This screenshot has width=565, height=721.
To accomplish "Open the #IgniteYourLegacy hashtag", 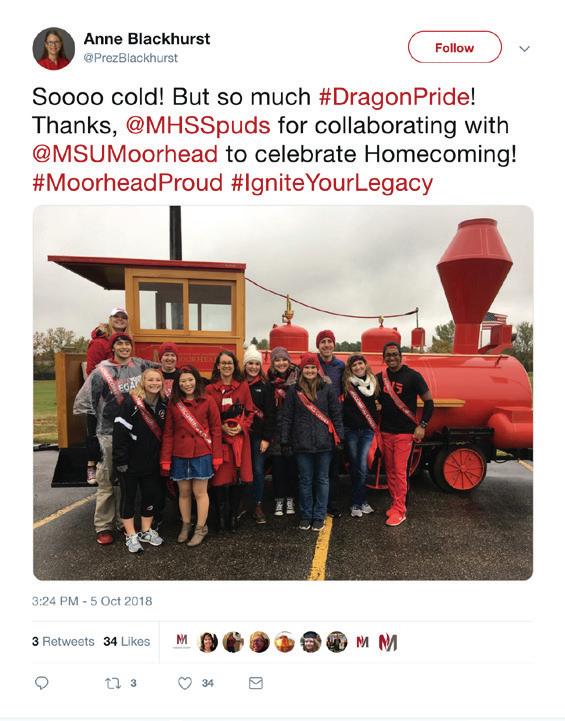I will click(x=332, y=183).
